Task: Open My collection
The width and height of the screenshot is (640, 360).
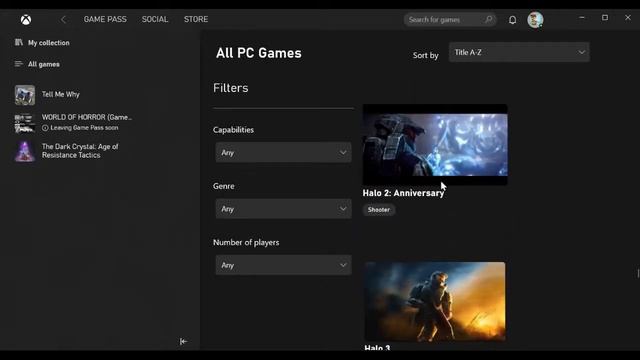Action: (49, 42)
